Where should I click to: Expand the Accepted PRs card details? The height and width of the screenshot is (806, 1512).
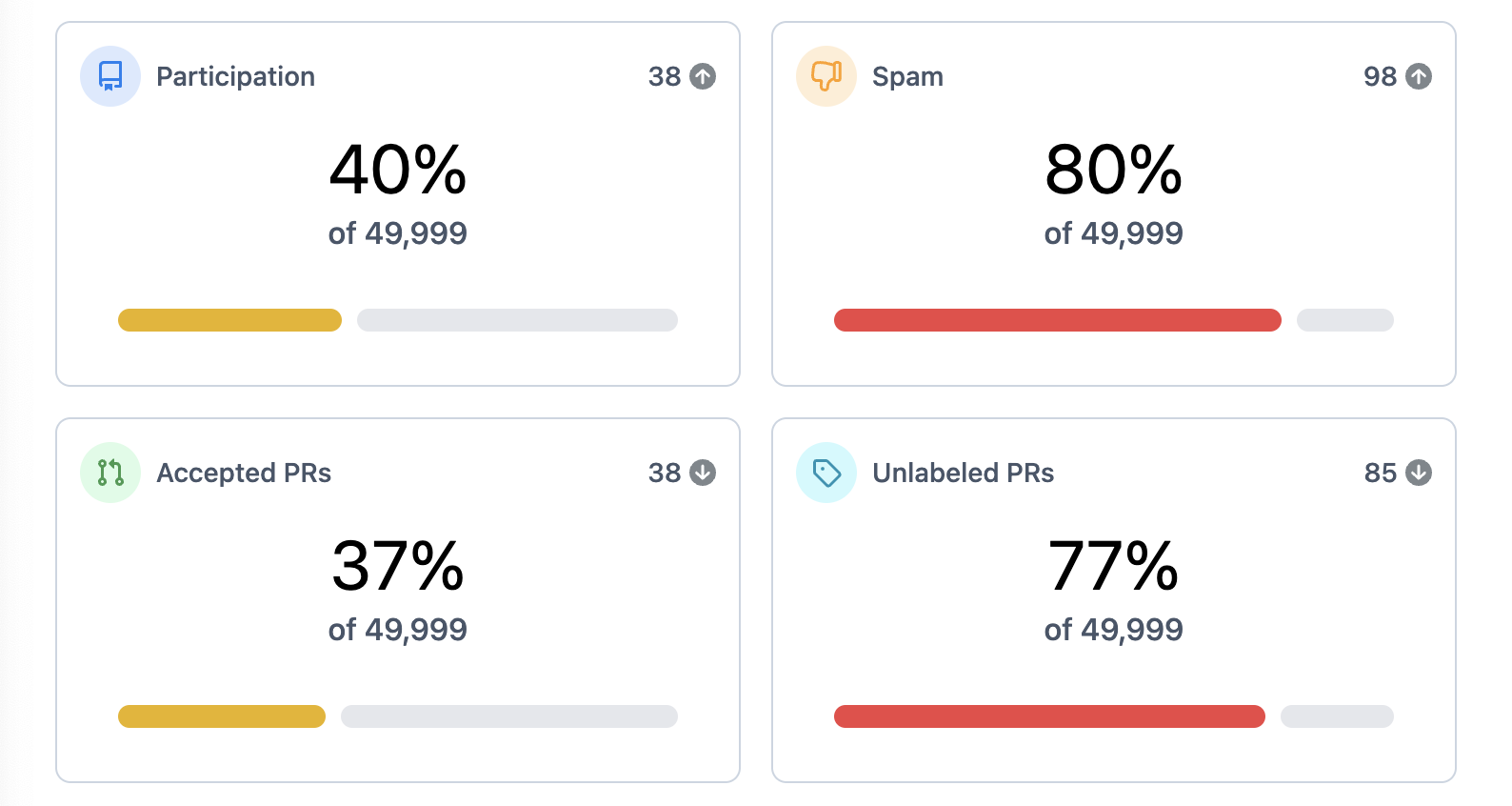click(x=397, y=598)
